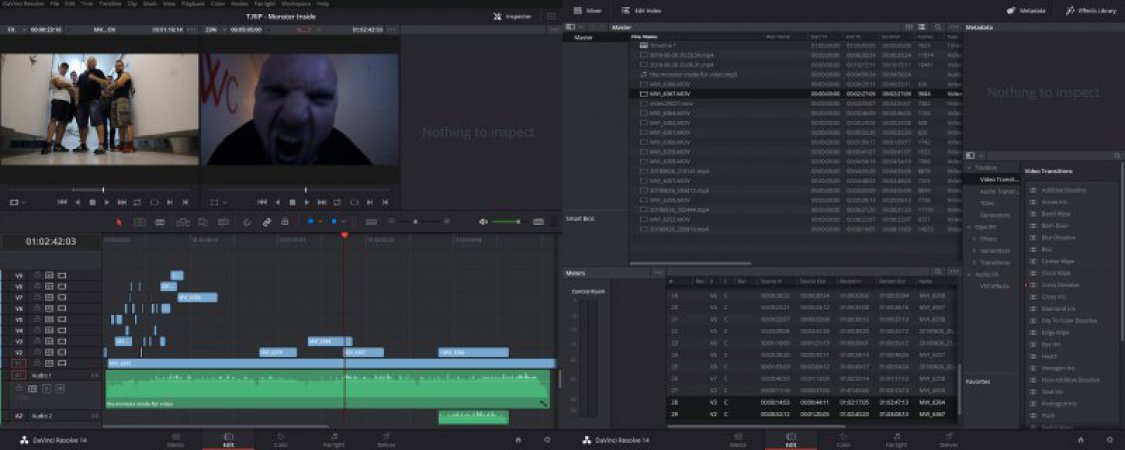This screenshot has height=450, width=1125.
Task: Disable video track V5 monitor icon
Action: pyautogui.click(x=62, y=319)
